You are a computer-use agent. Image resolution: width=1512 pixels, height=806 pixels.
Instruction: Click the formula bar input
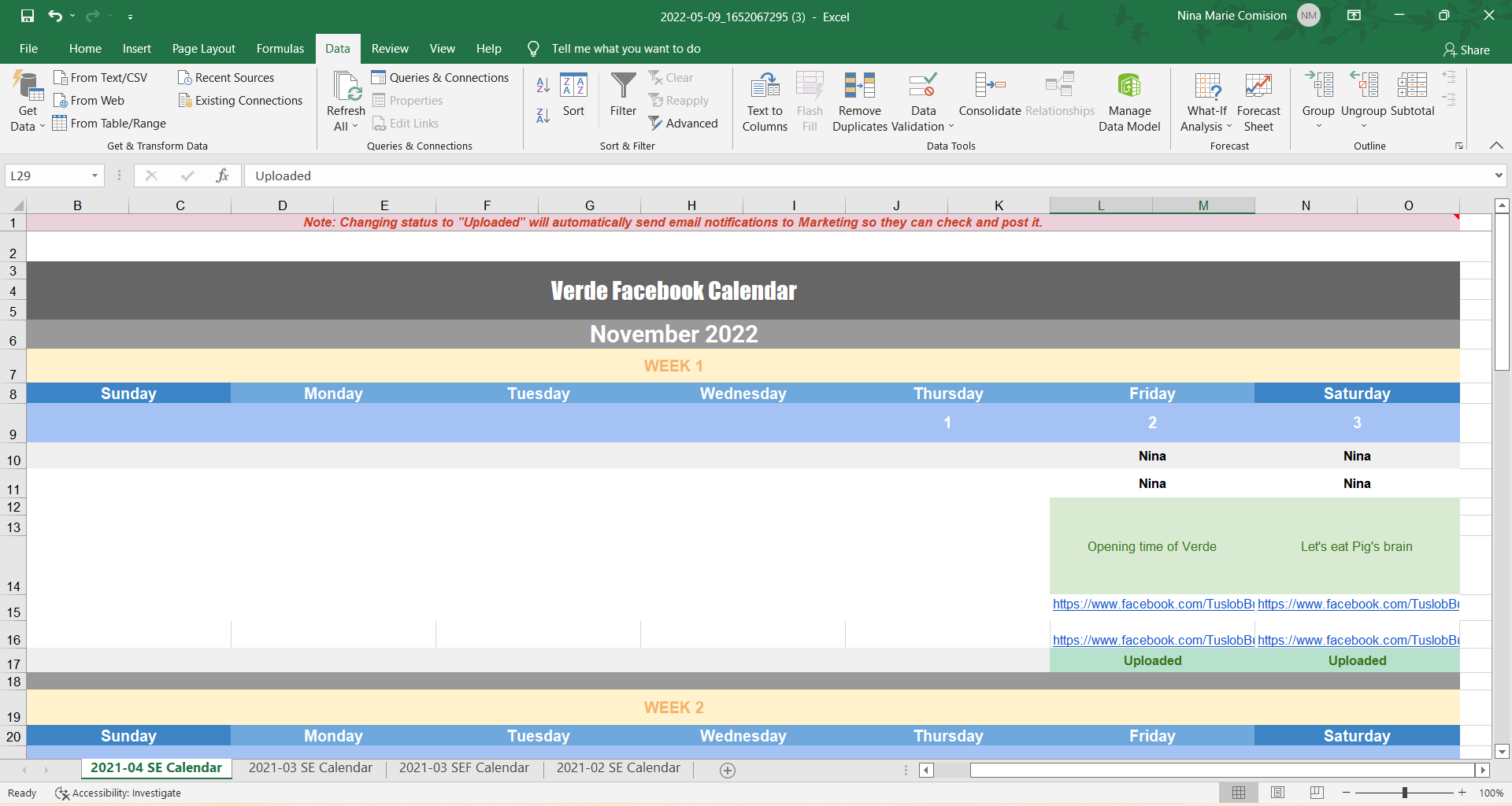click(866, 176)
